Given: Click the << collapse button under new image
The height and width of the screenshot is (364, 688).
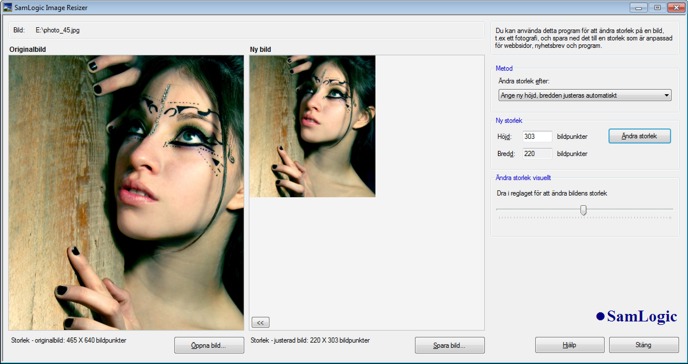Looking at the screenshot, I should 261,322.
